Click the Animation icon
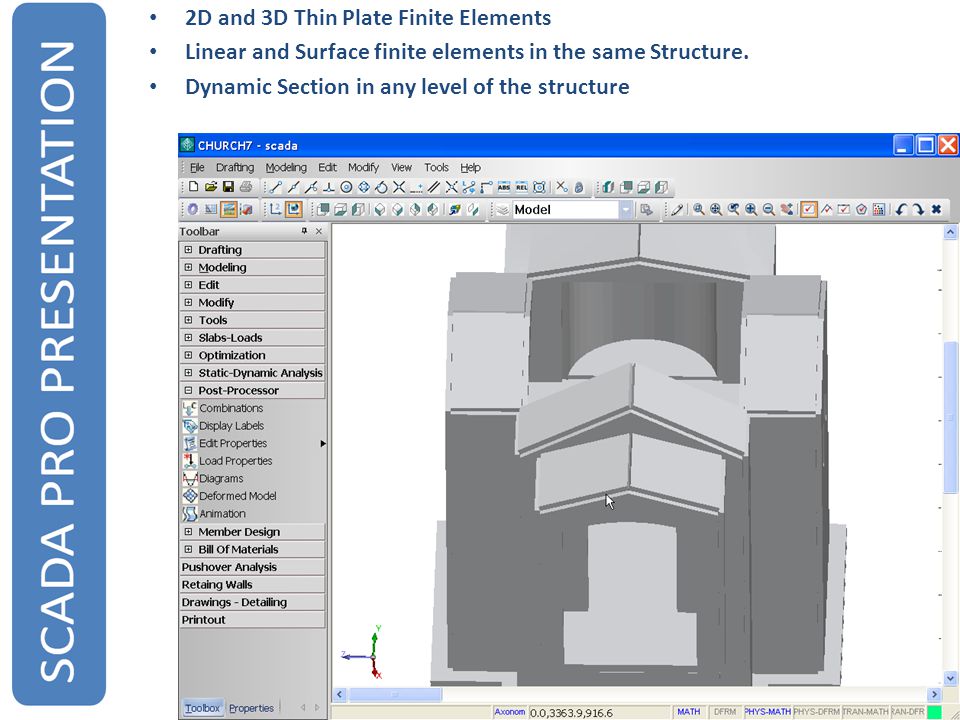960x720 pixels. [190, 514]
